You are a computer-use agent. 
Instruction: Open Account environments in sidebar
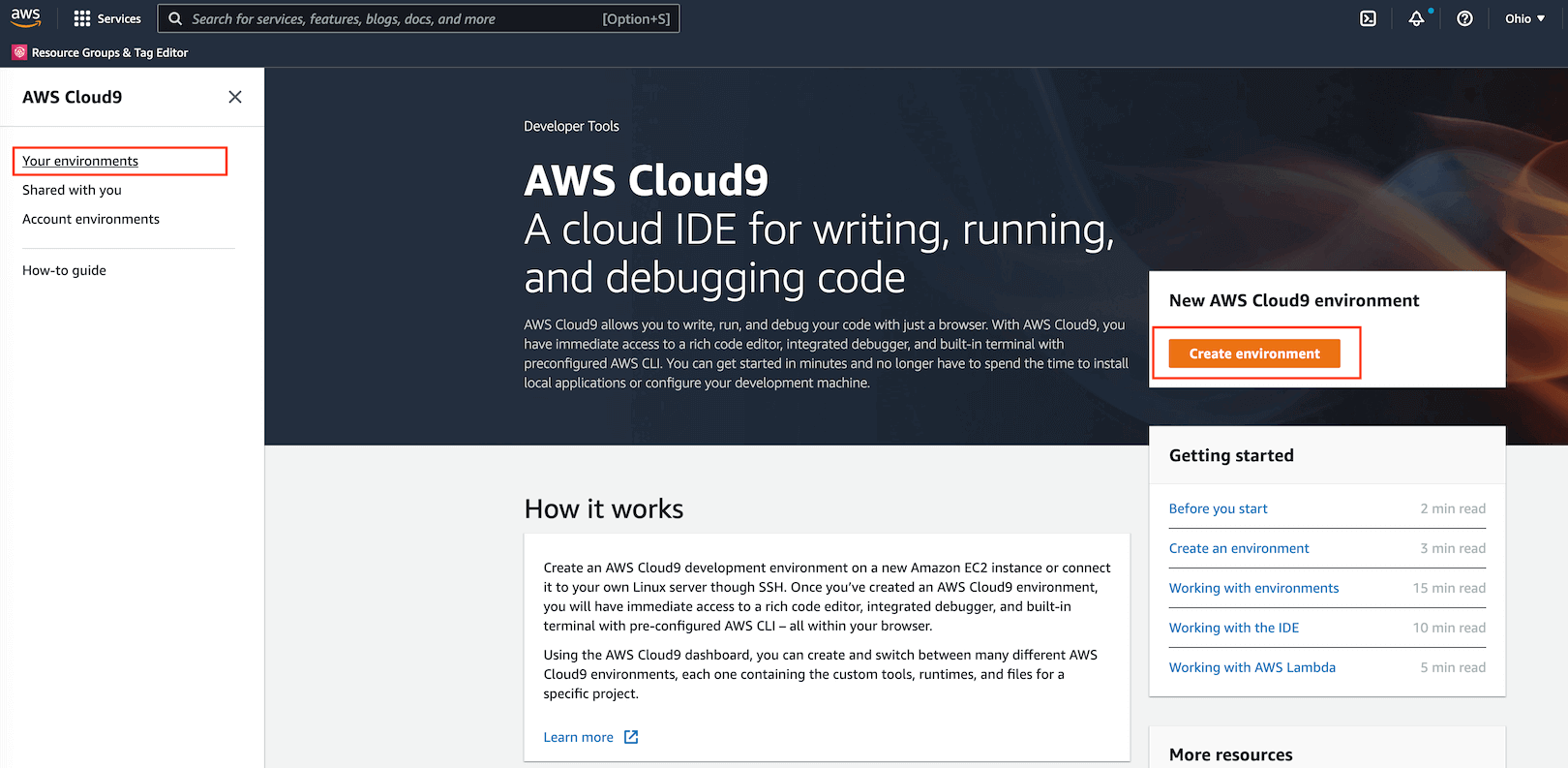pos(91,219)
